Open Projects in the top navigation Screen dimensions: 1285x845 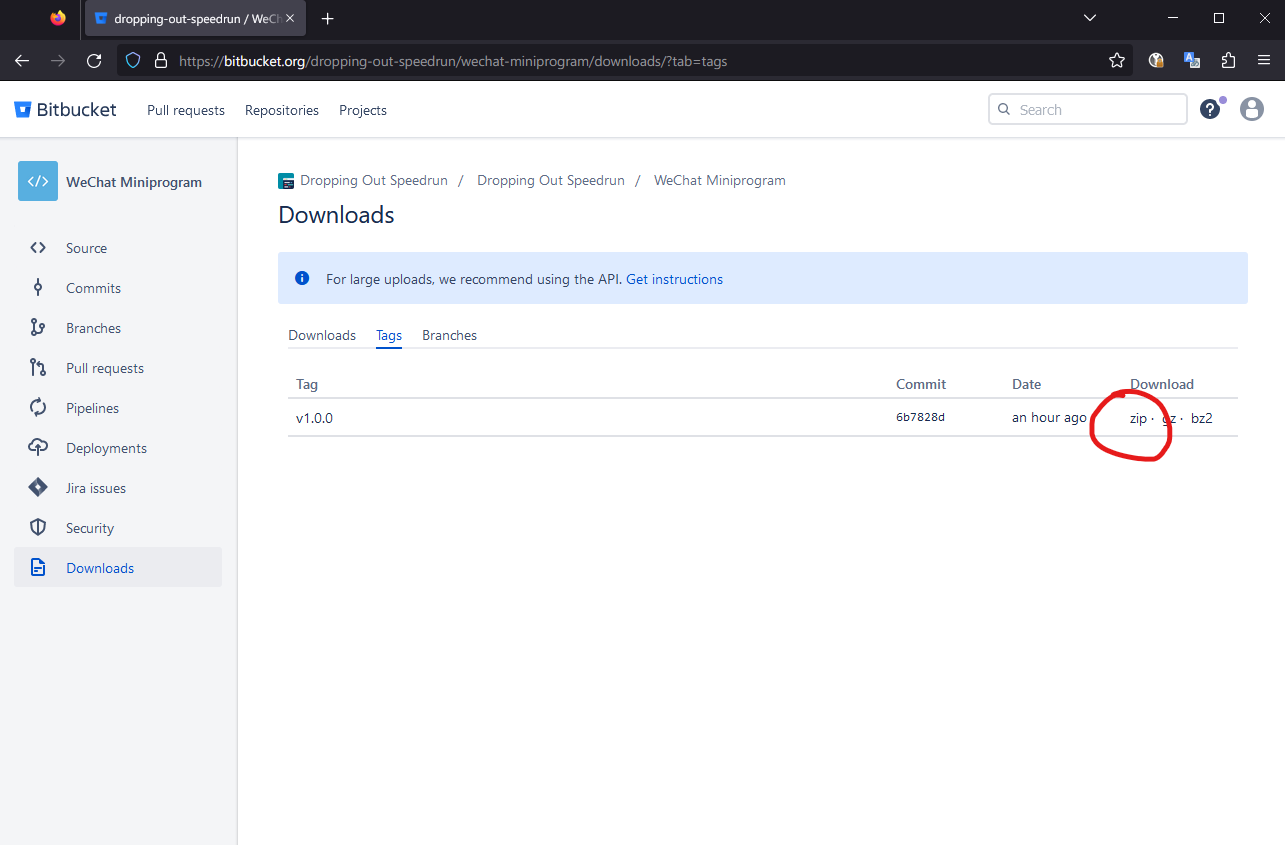click(x=363, y=110)
